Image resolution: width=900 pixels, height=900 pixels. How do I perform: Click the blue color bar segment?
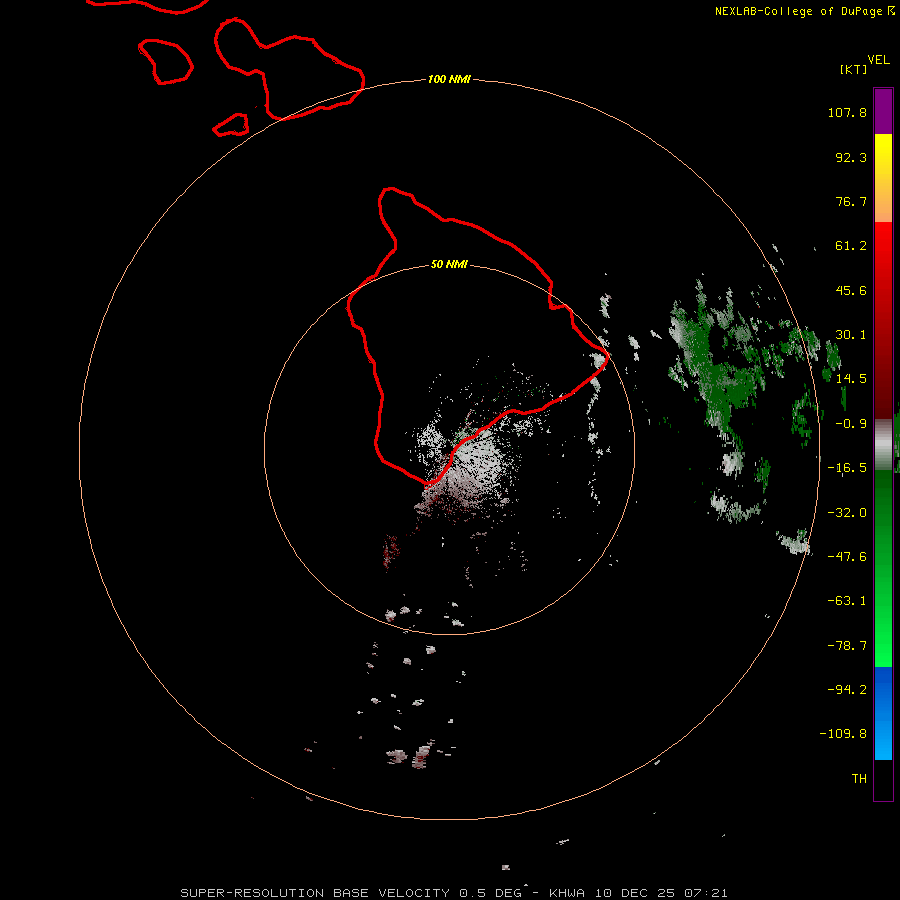point(883,713)
